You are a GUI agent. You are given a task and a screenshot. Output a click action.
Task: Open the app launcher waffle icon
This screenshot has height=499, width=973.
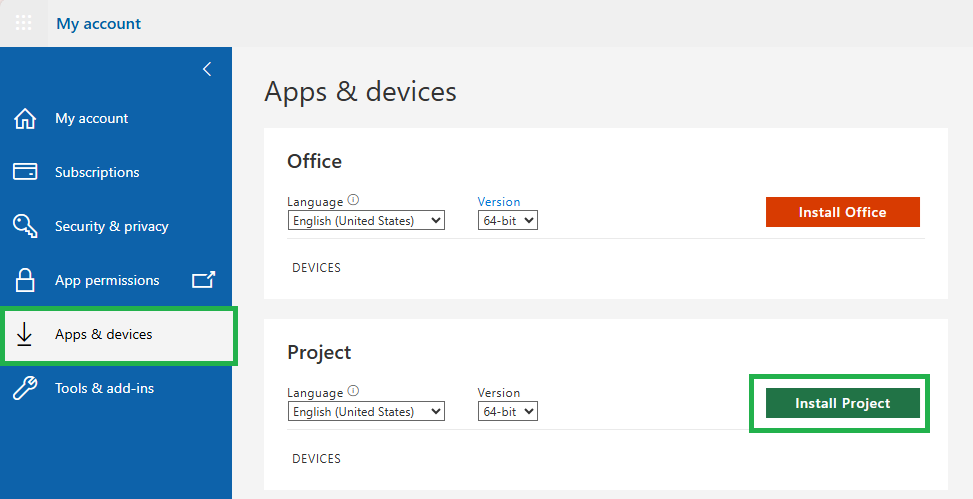pyautogui.click(x=24, y=24)
